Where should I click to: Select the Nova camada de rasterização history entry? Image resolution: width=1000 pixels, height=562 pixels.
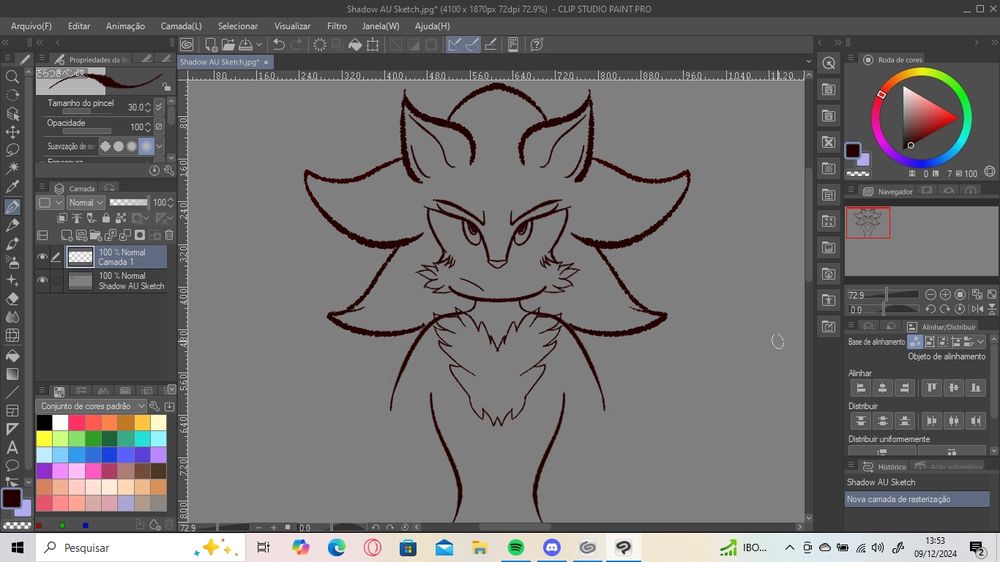898,499
